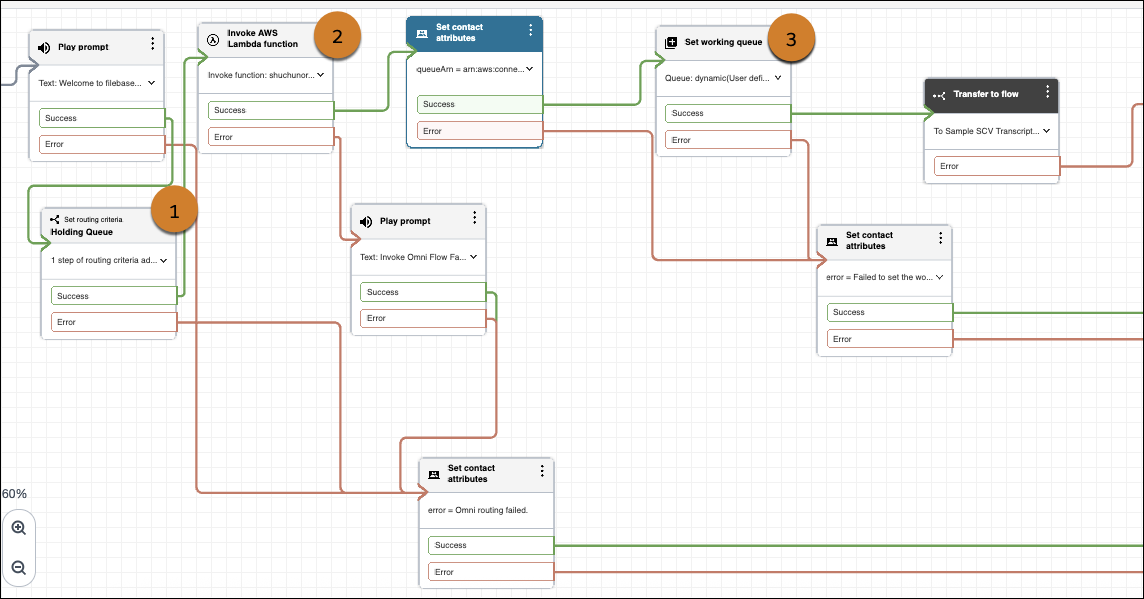Expand the '1 step of routing criteria' dropdown

coord(163,260)
